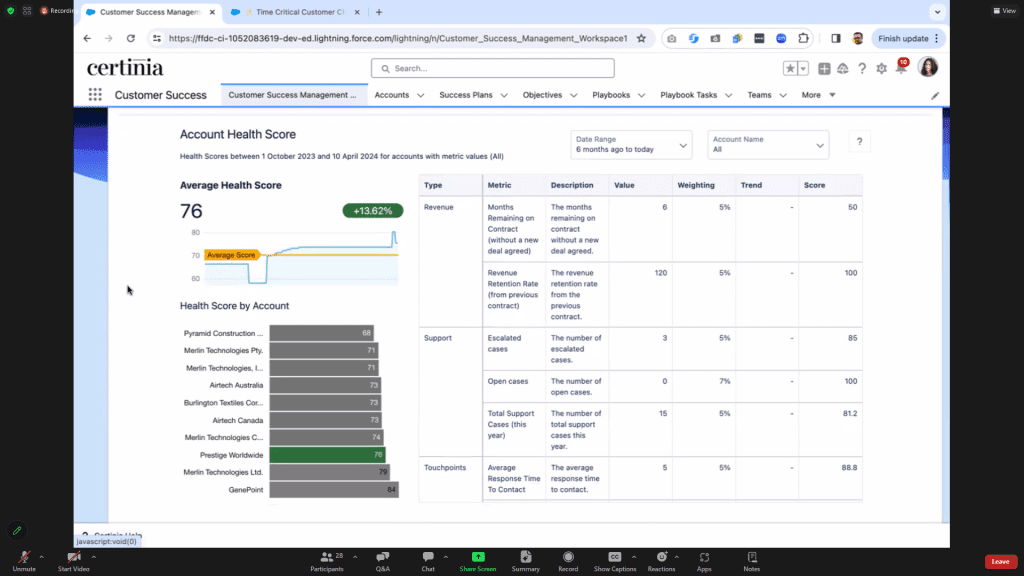The height and width of the screenshot is (576, 1024).
Task: Open the Teams navigation tab
Action: pos(760,95)
